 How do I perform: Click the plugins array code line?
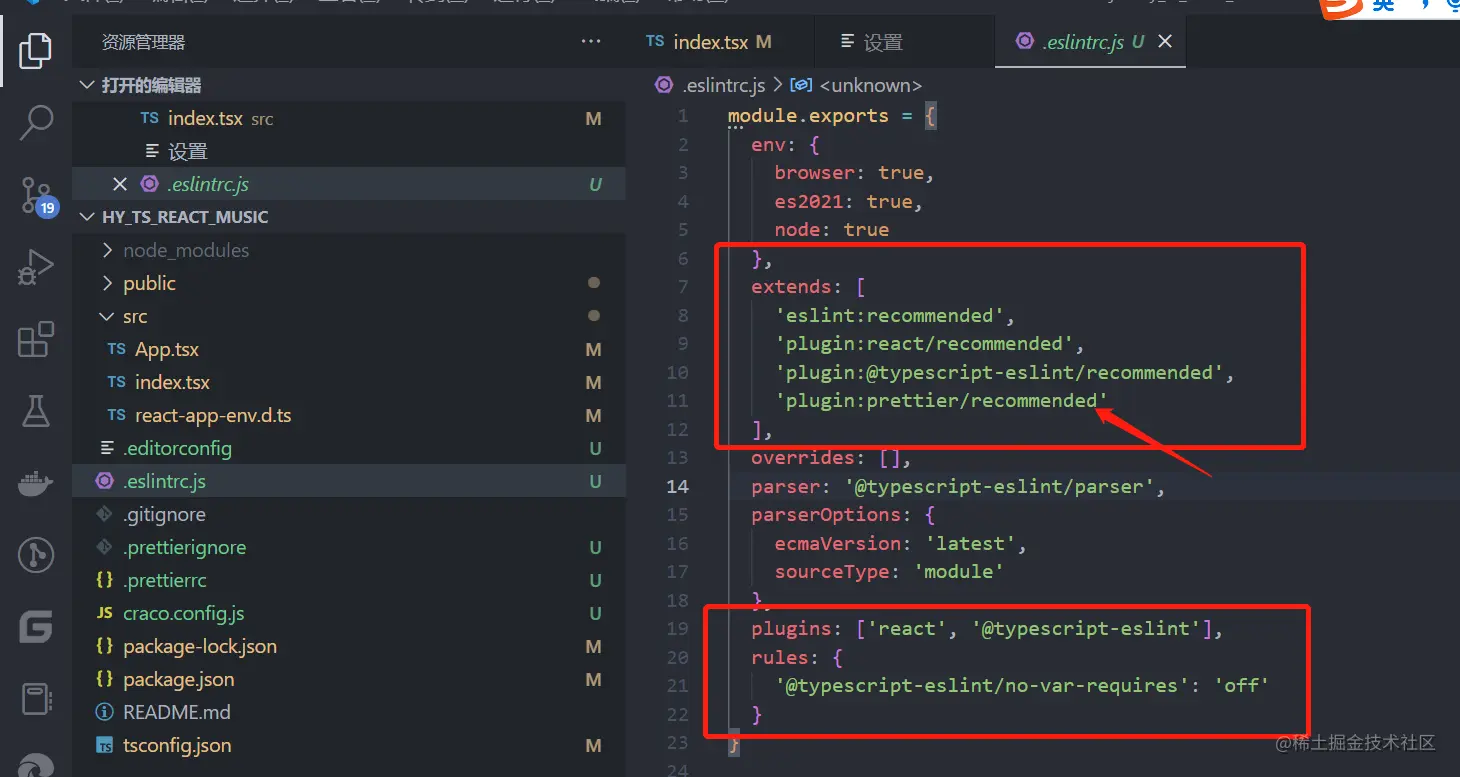click(987, 629)
